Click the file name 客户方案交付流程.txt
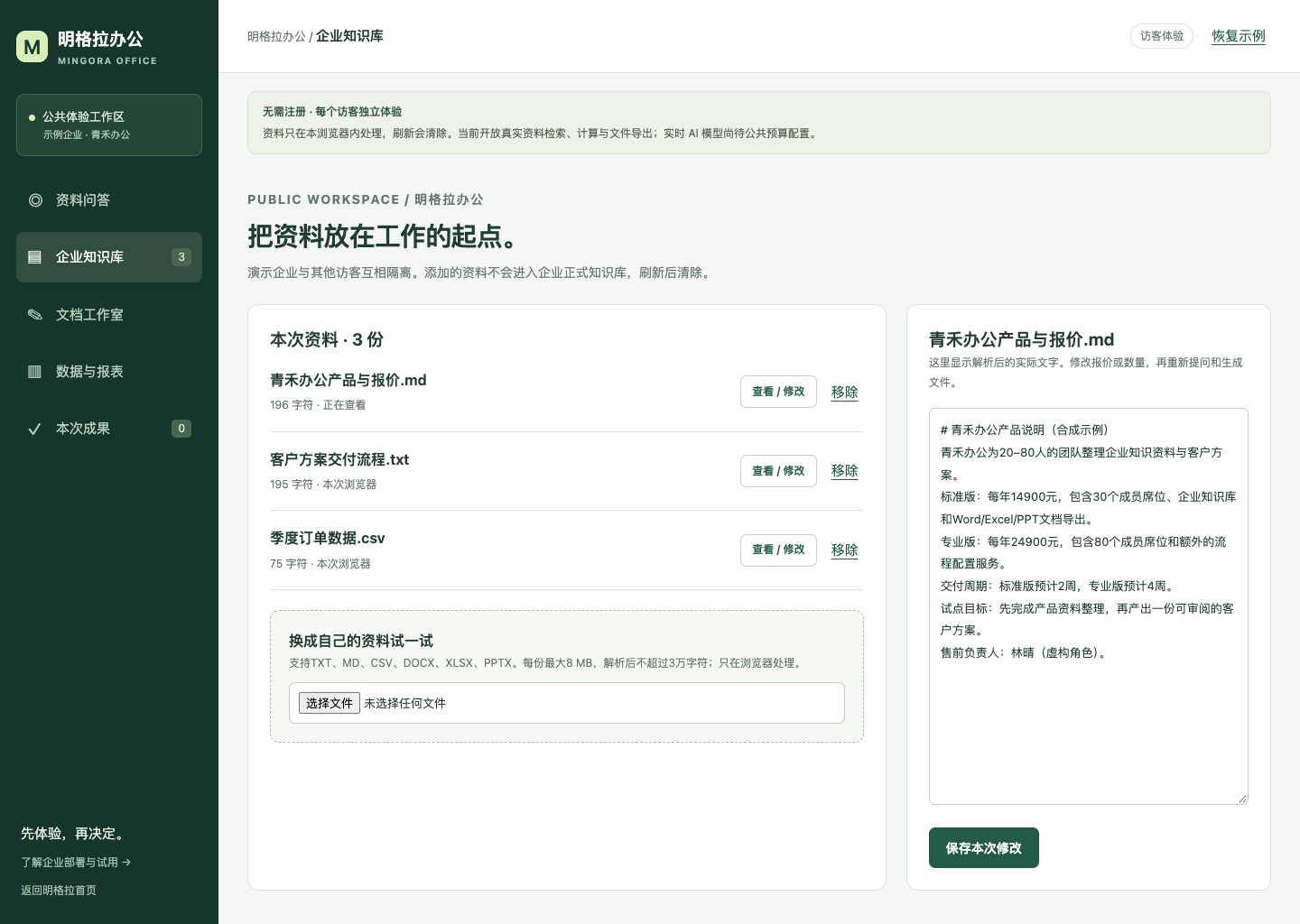The width and height of the screenshot is (1300, 924). (x=339, y=460)
